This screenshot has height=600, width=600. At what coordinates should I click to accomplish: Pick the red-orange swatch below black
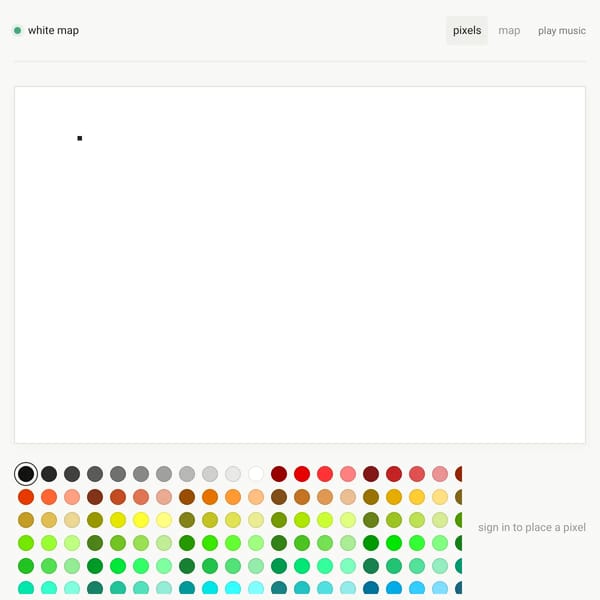[x=26, y=497]
